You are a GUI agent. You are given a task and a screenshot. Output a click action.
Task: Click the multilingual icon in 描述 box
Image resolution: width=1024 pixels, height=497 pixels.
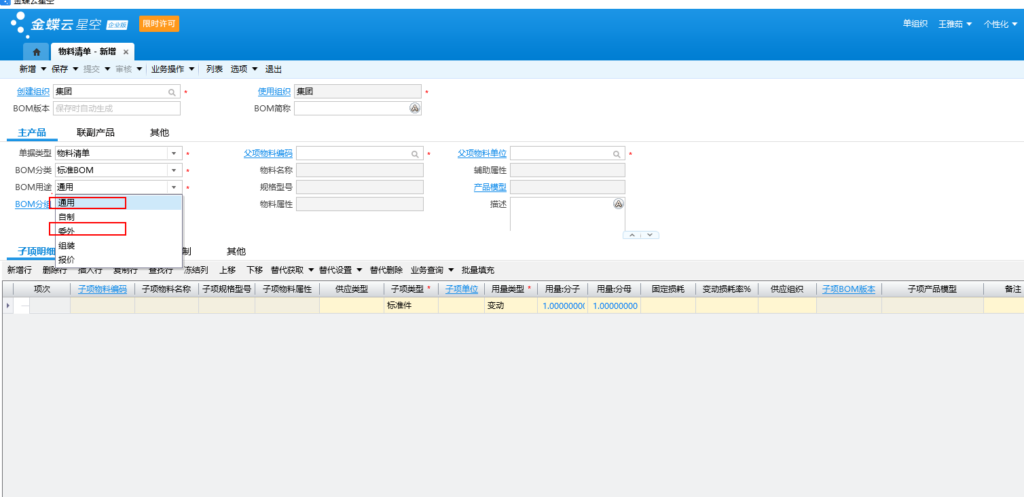tap(618, 204)
